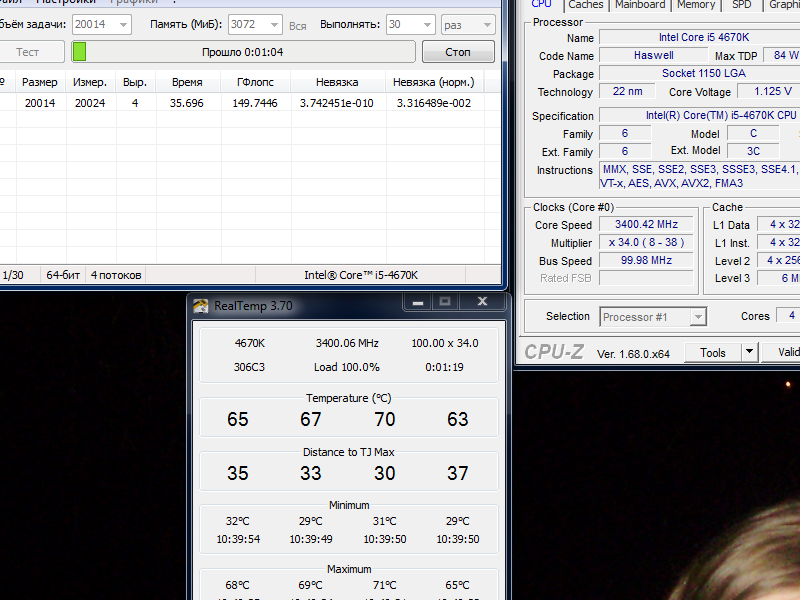
Task: Switch to the SPD tab in CPU-Z
Action: (741, 4)
